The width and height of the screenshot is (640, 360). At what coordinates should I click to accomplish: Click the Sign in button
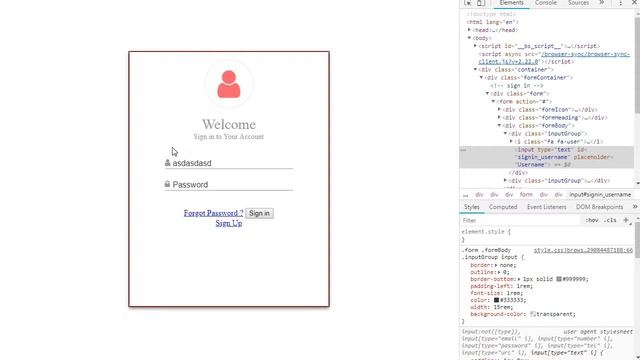click(x=260, y=213)
